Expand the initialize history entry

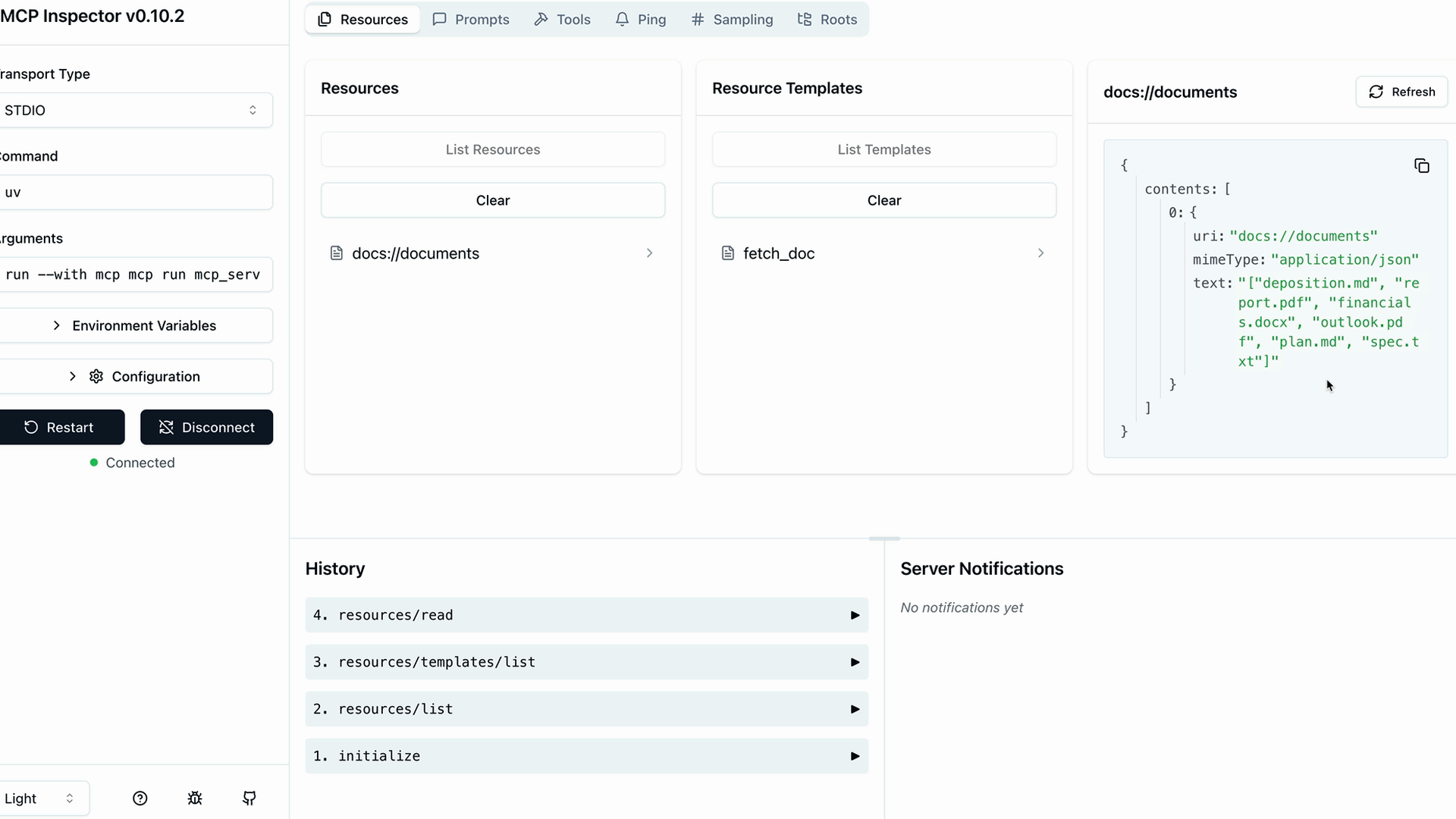click(x=586, y=756)
